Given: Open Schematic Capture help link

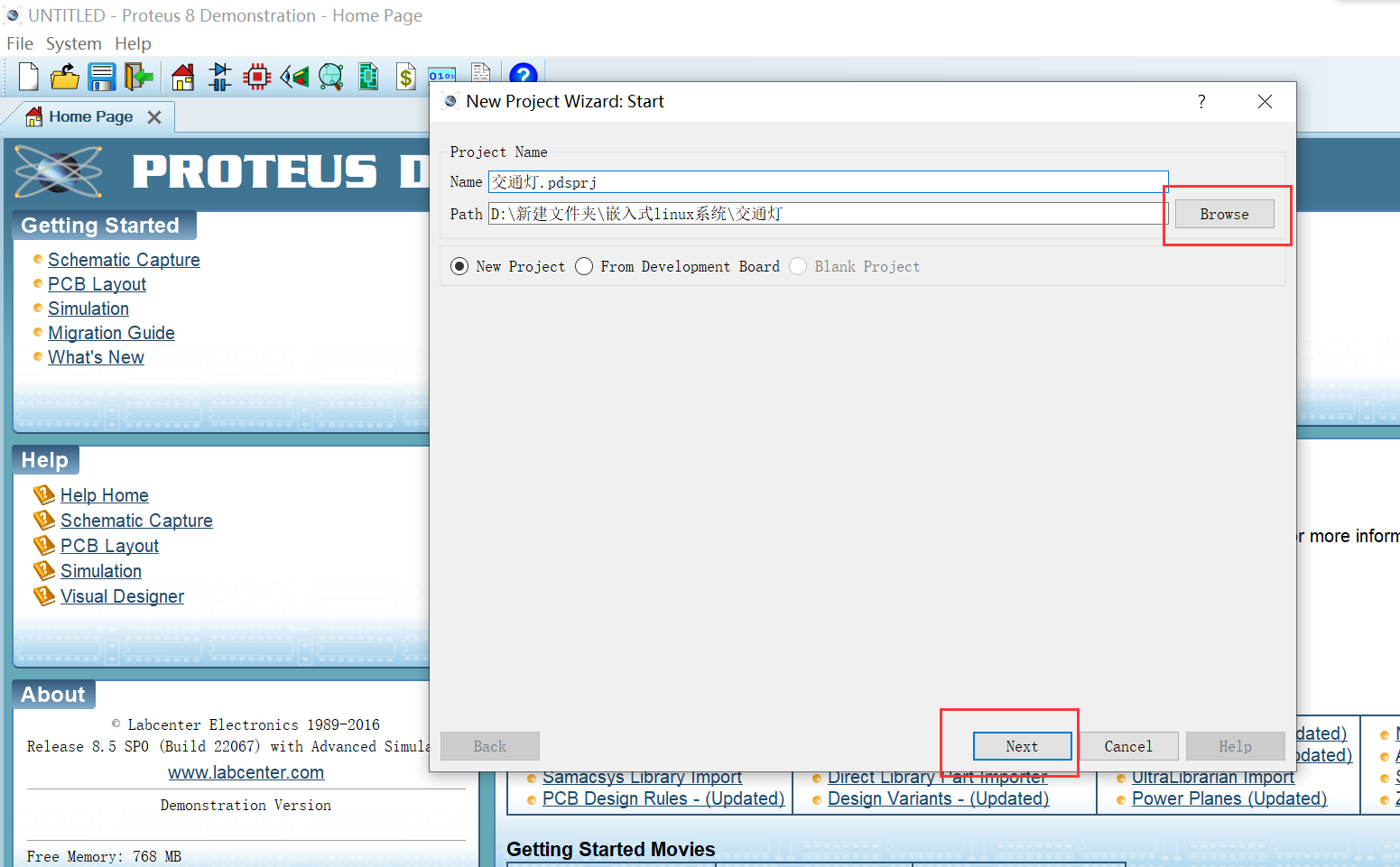Looking at the screenshot, I should click(136, 521).
